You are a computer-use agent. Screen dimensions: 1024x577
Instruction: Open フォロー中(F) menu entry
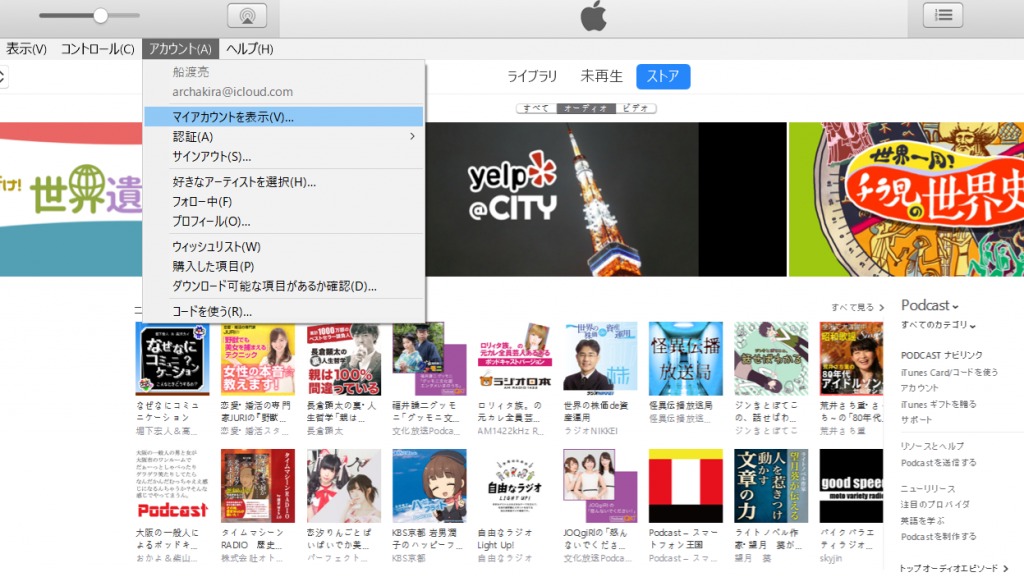(x=283, y=202)
